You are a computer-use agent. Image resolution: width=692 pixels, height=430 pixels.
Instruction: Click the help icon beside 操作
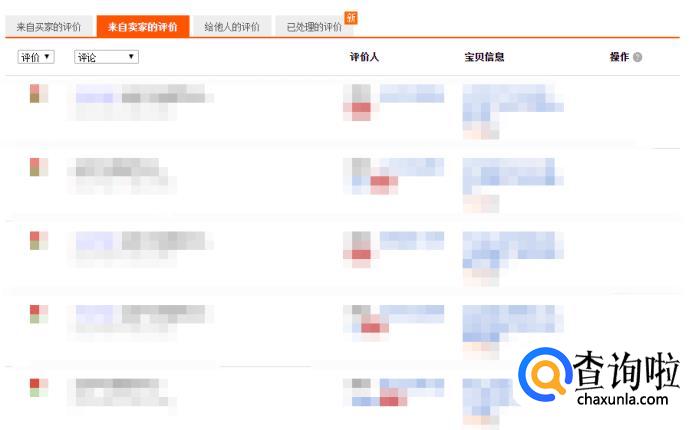tap(637, 57)
